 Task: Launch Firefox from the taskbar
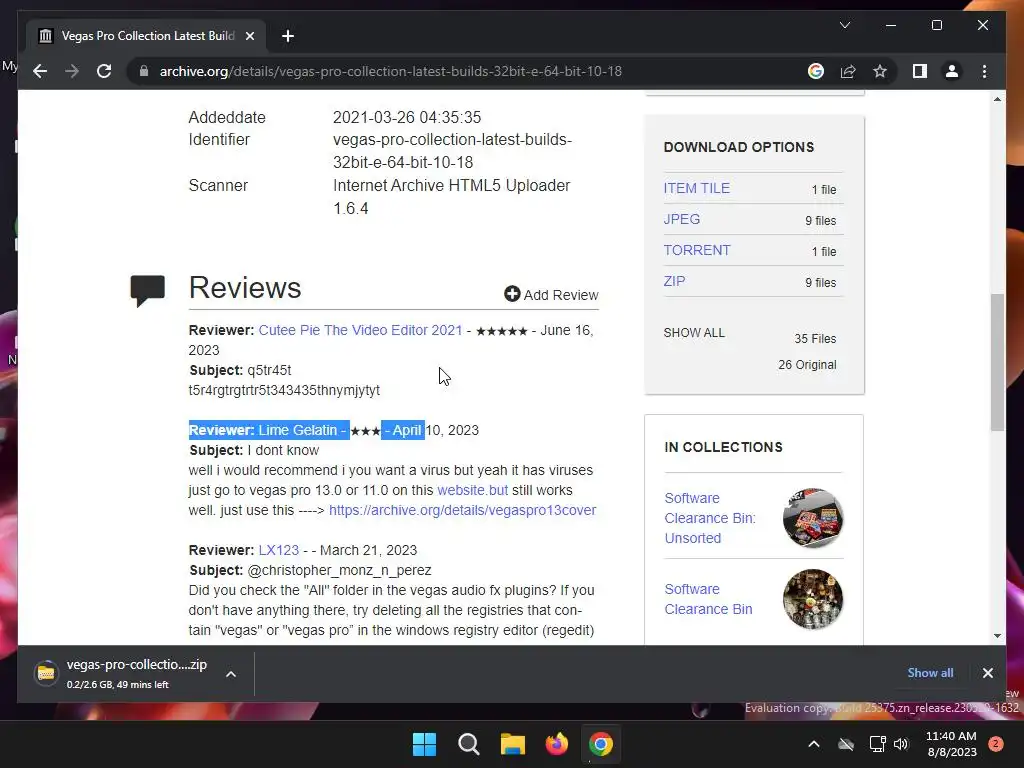click(x=556, y=744)
